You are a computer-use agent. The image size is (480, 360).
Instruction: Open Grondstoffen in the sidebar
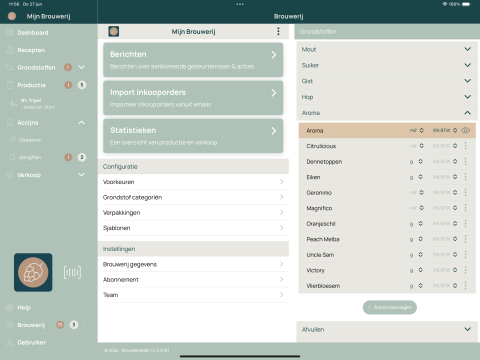click(36, 67)
